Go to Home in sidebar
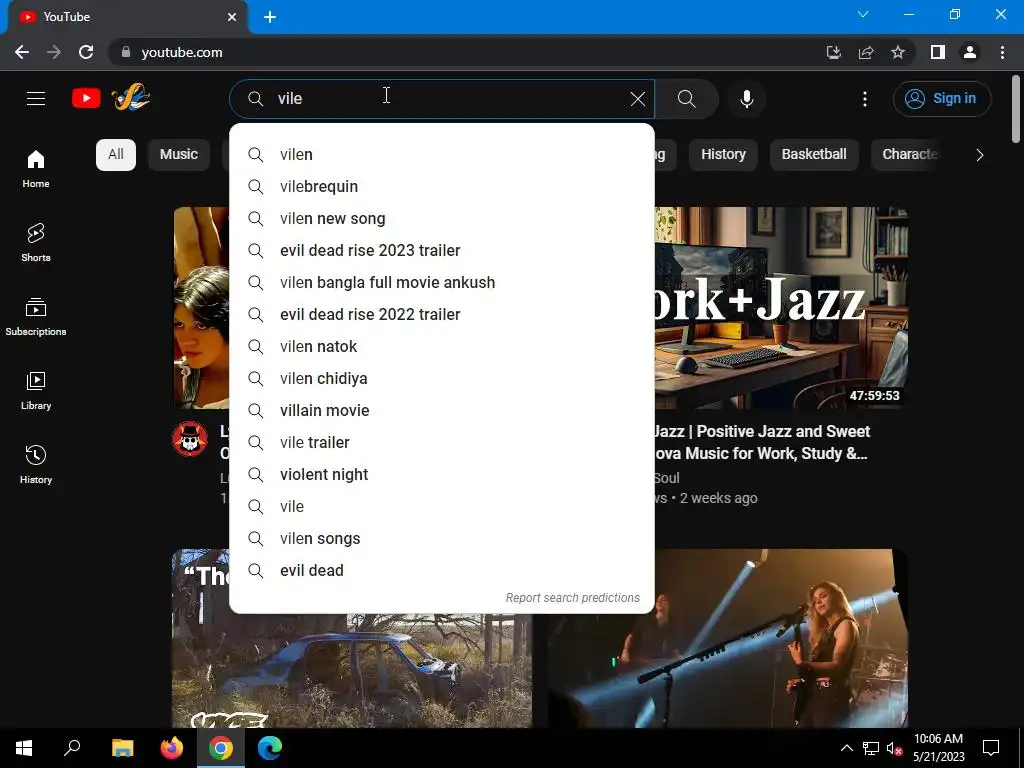The width and height of the screenshot is (1024, 768). point(36,169)
